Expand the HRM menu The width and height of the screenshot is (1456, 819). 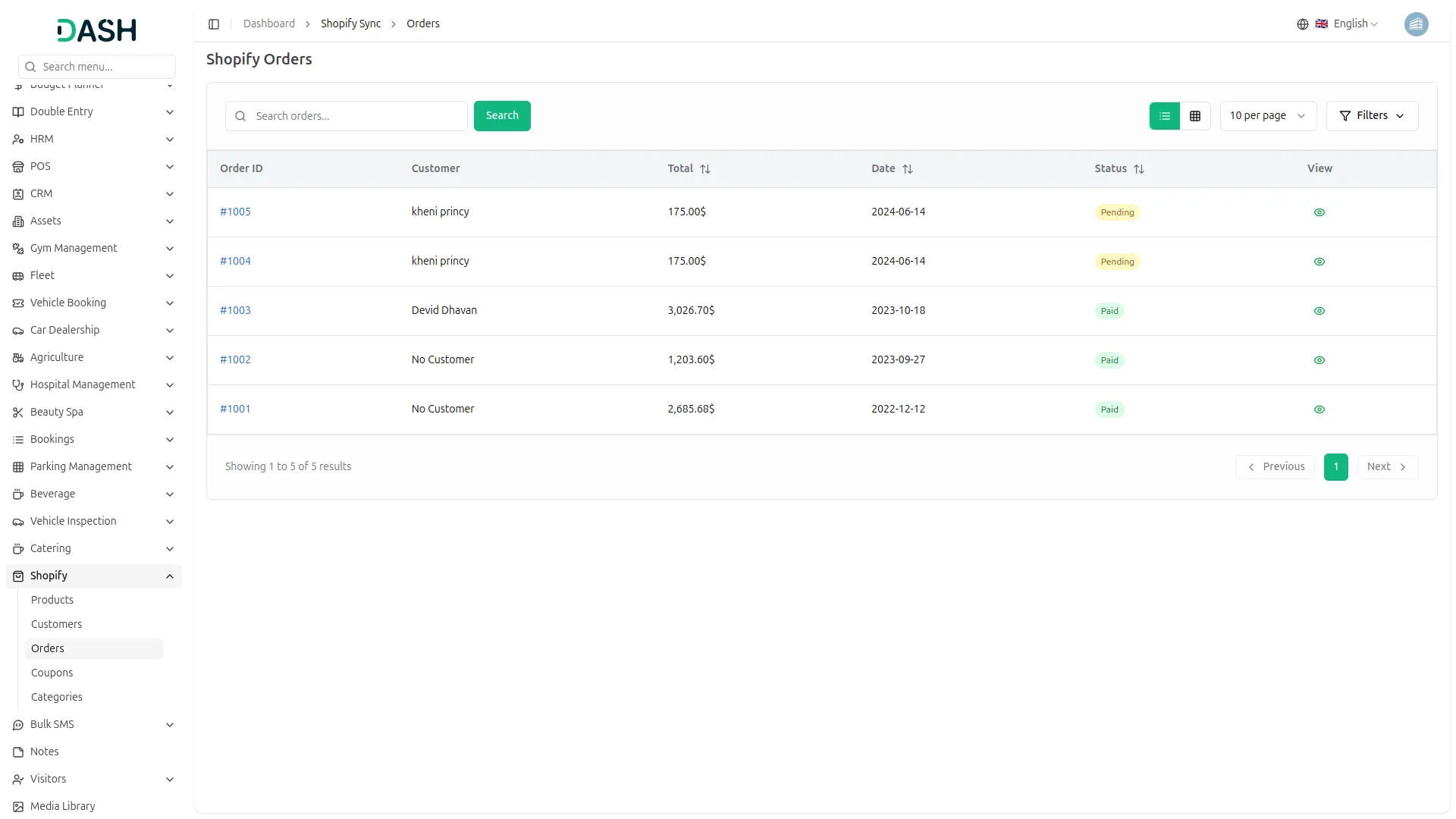[94, 140]
